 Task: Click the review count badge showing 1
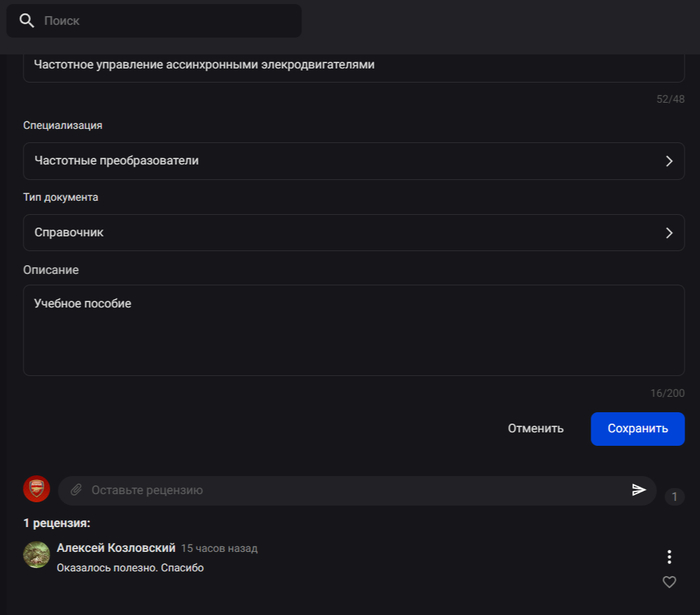pyautogui.click(x=675, y=496)
